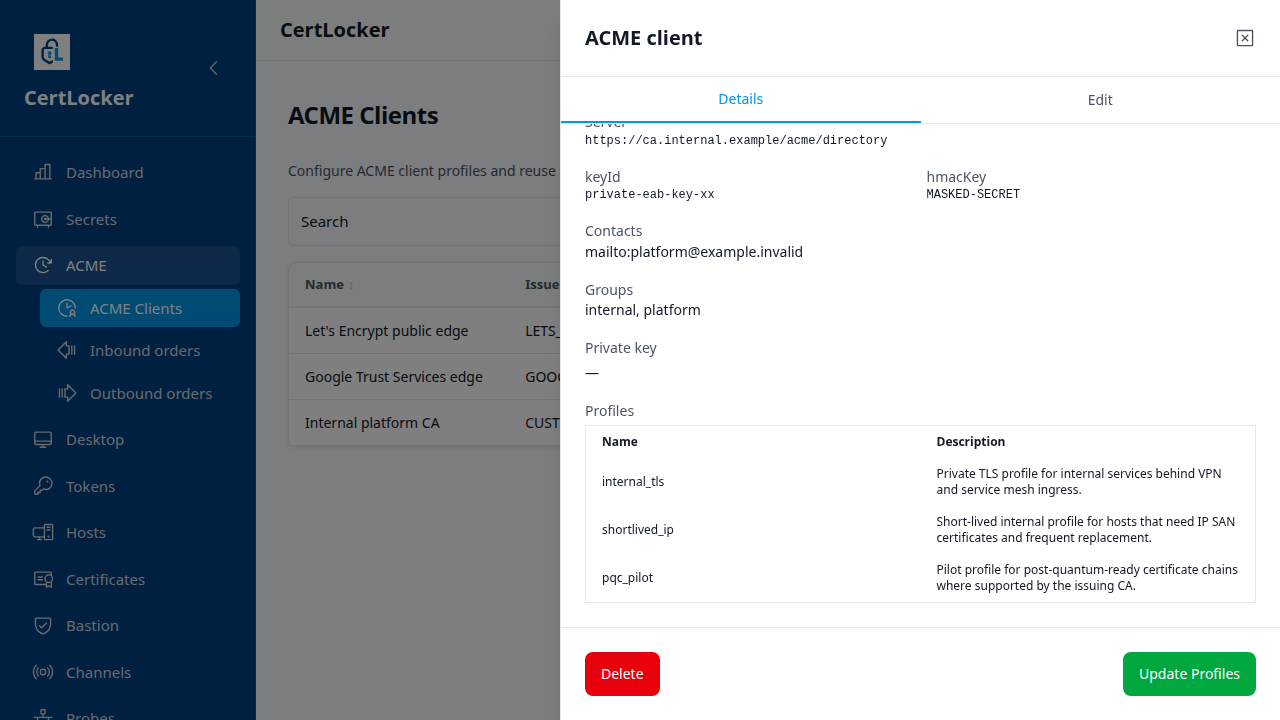Close the ACME client panel
This screenshot has height=720, width=1280.
(1245, 38)
